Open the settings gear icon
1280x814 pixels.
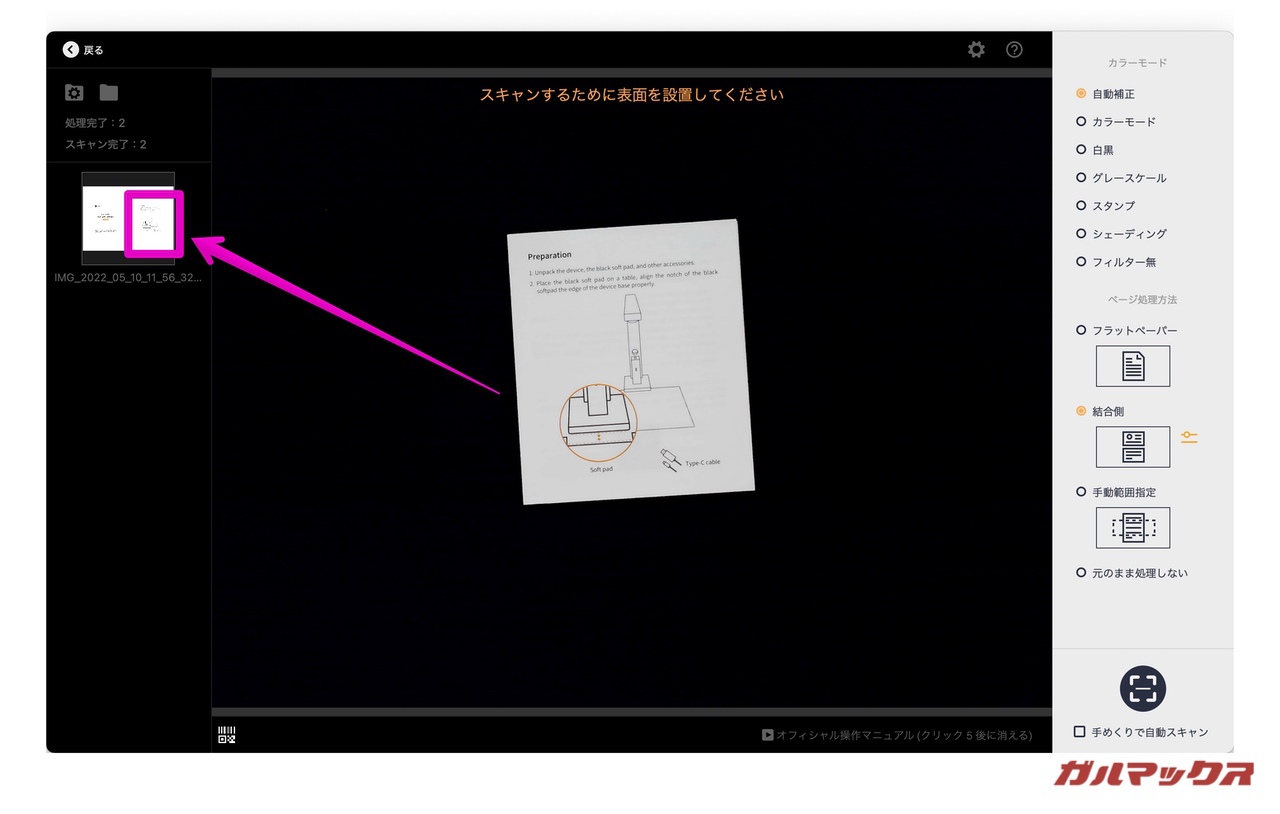tap(976, 50)
